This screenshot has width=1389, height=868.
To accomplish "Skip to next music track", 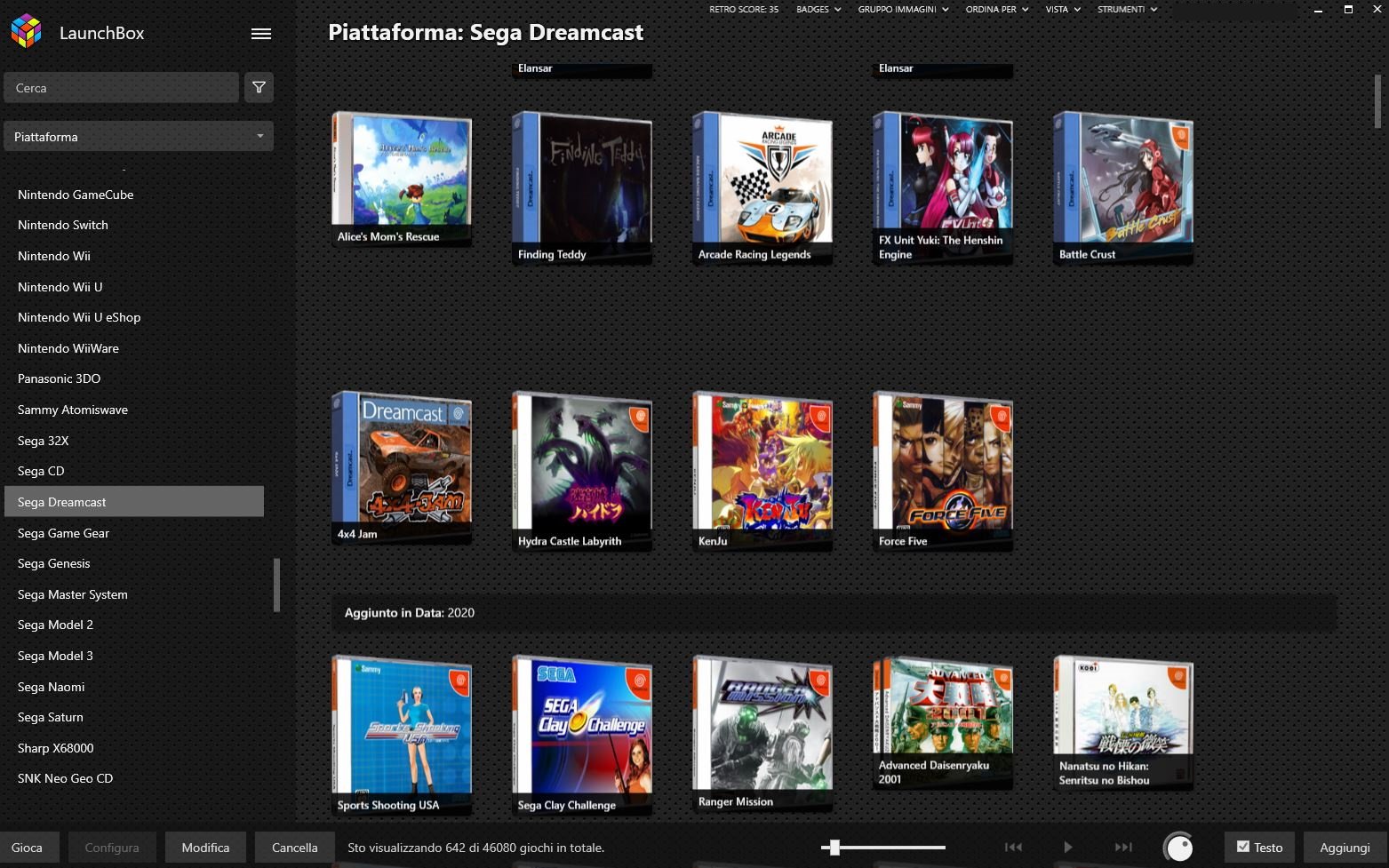I will point(1123,848).
